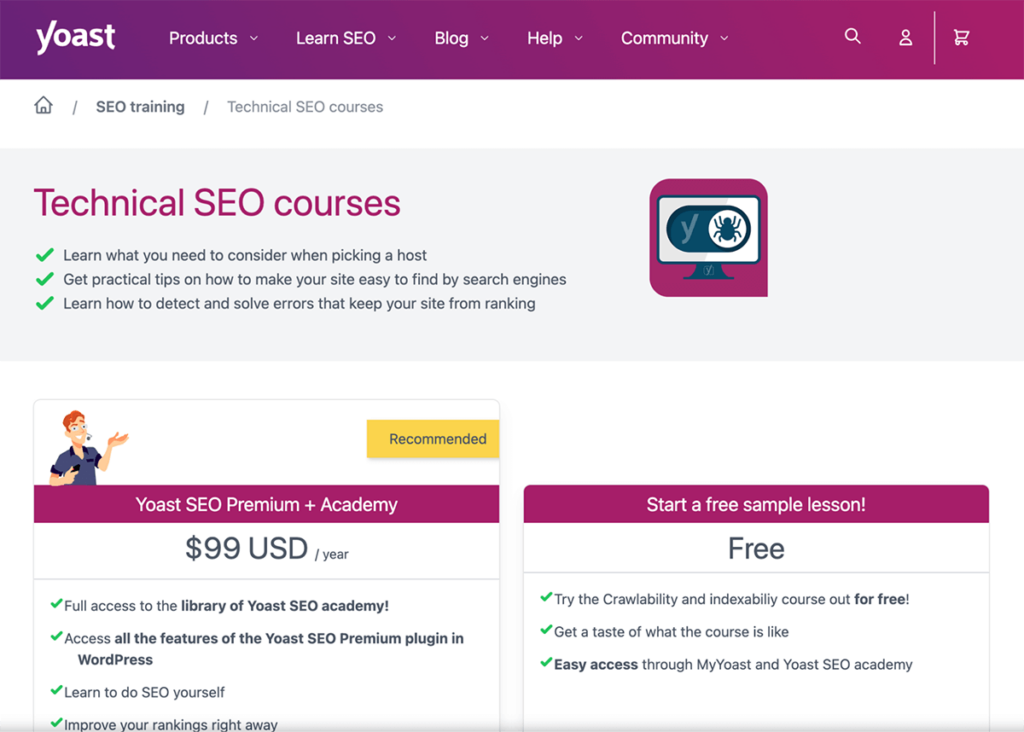Expand the Help navigation dropdown
Image resolution: width=1024 pixels, height=732 pixels.
(x=555, y=38)
